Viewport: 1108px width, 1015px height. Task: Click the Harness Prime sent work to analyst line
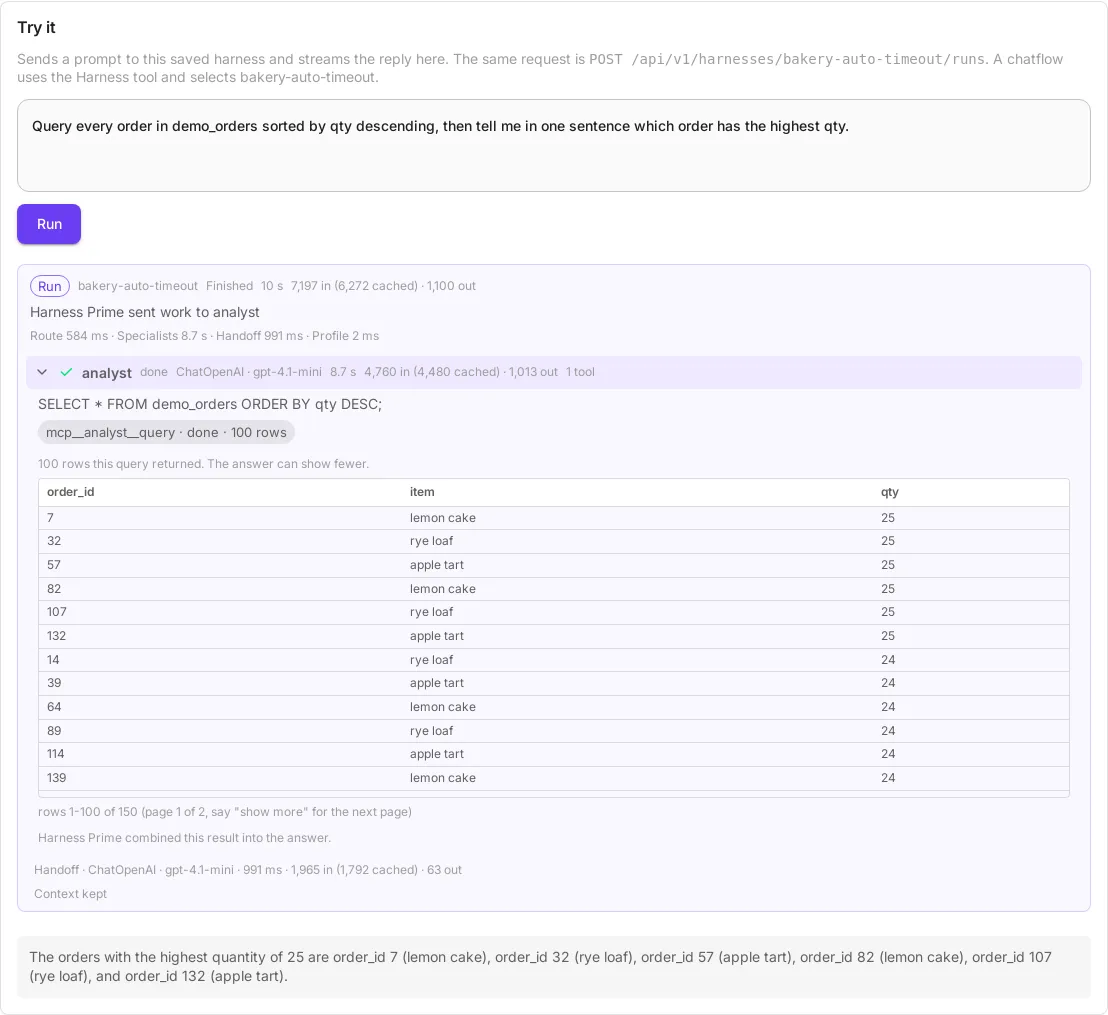[145, 312]
